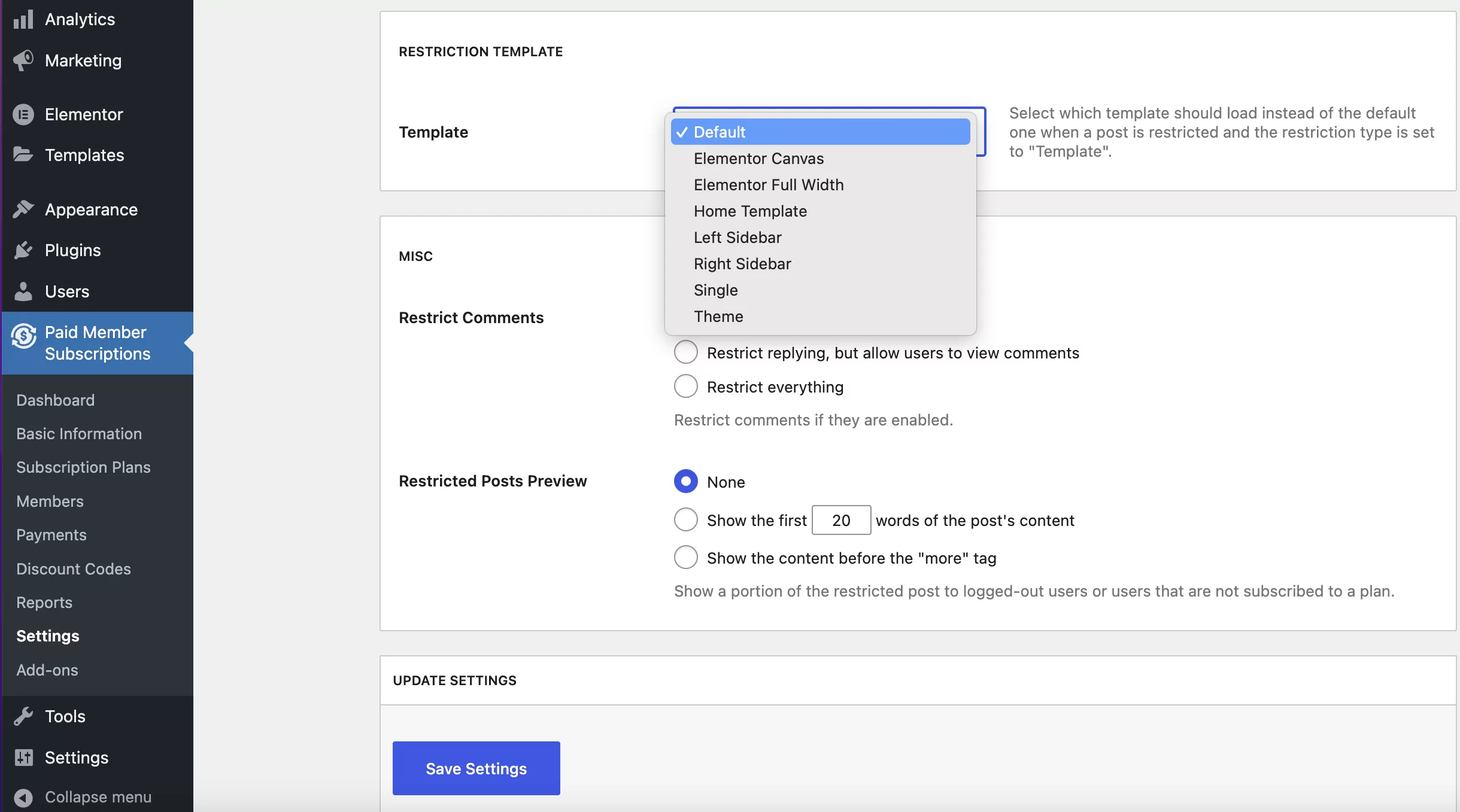Select the 'Show the first' words radio
1460x812 pixels.
coord(686,520)
